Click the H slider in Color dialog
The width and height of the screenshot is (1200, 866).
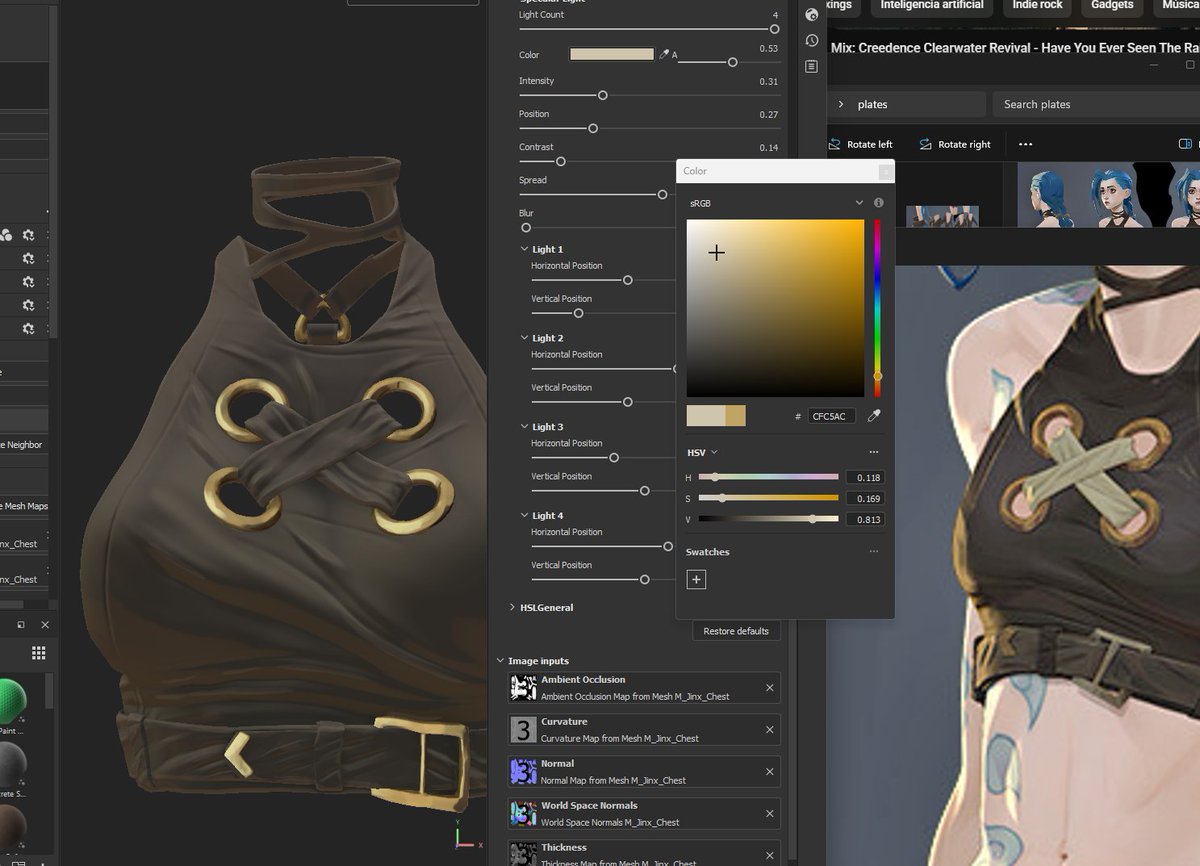point(768,477)
